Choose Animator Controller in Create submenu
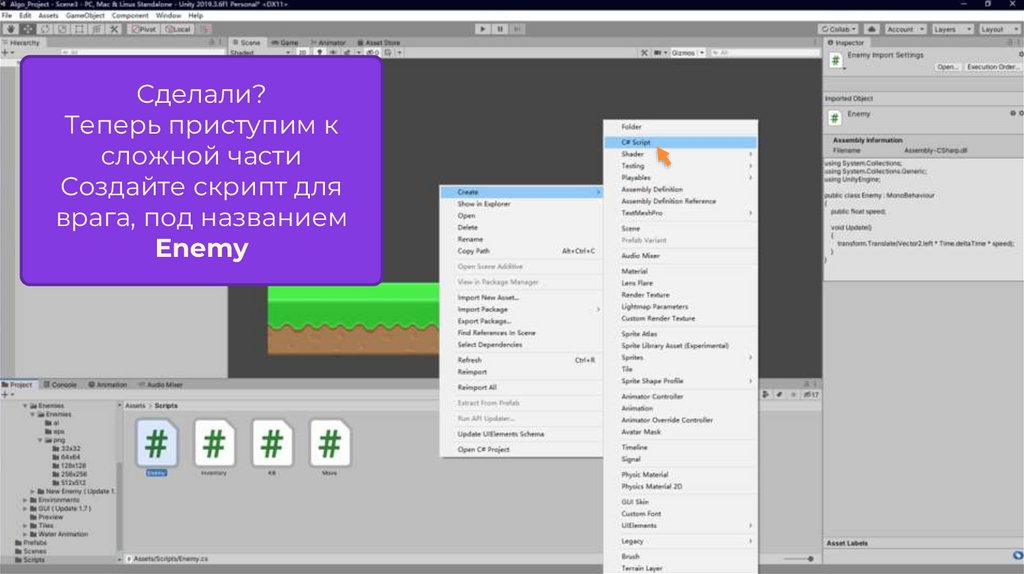 click(680, 396)
